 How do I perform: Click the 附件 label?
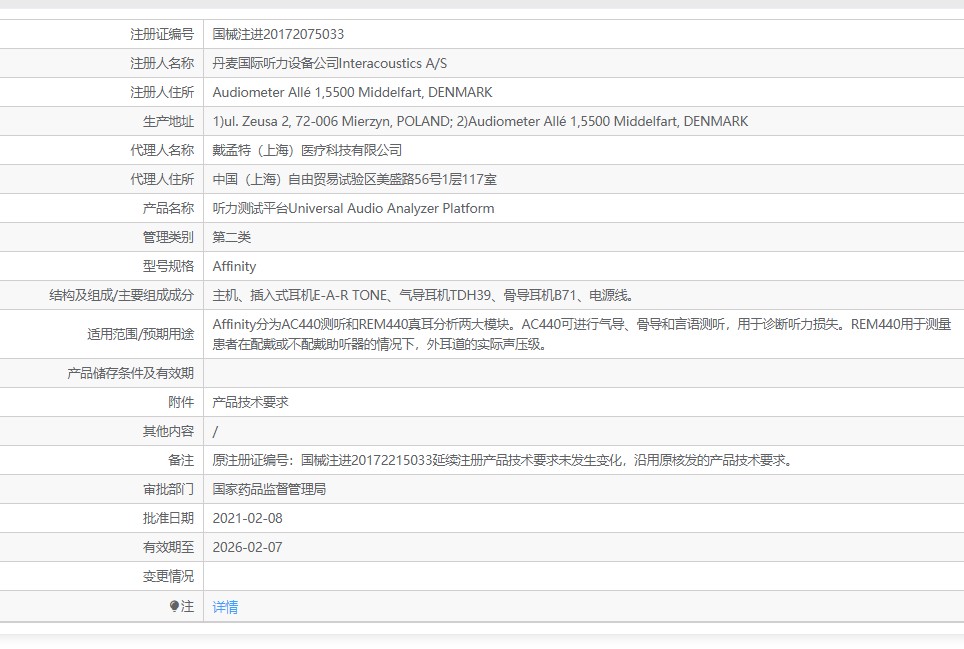point(181,403)
